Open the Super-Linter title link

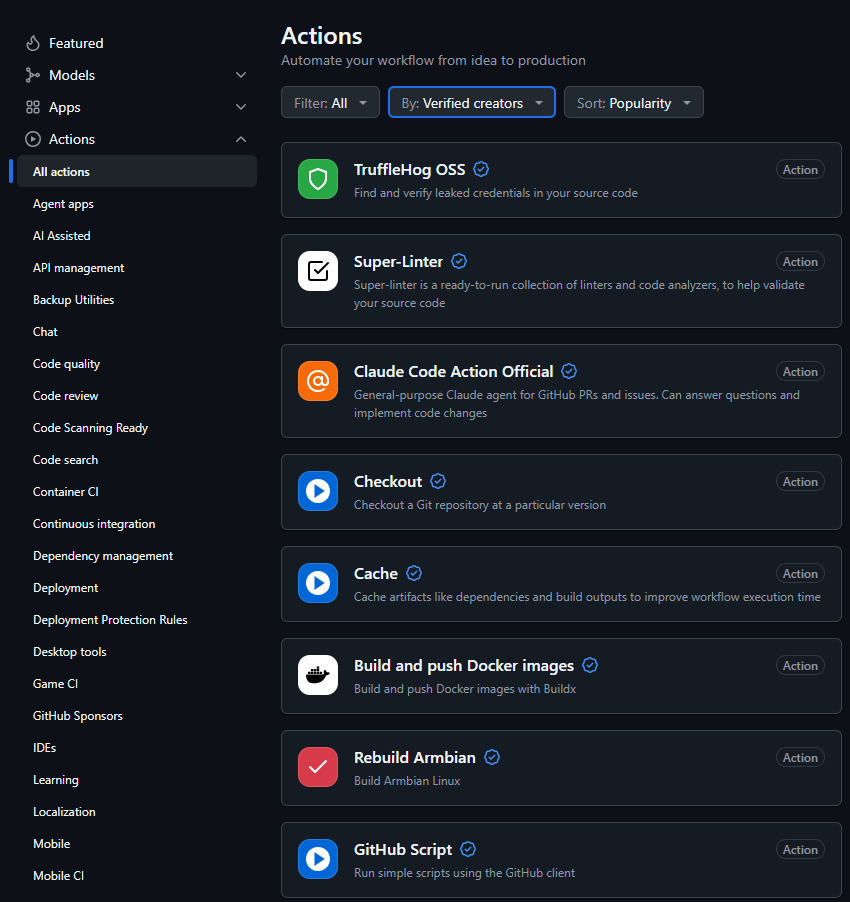[x=399, y=262]
